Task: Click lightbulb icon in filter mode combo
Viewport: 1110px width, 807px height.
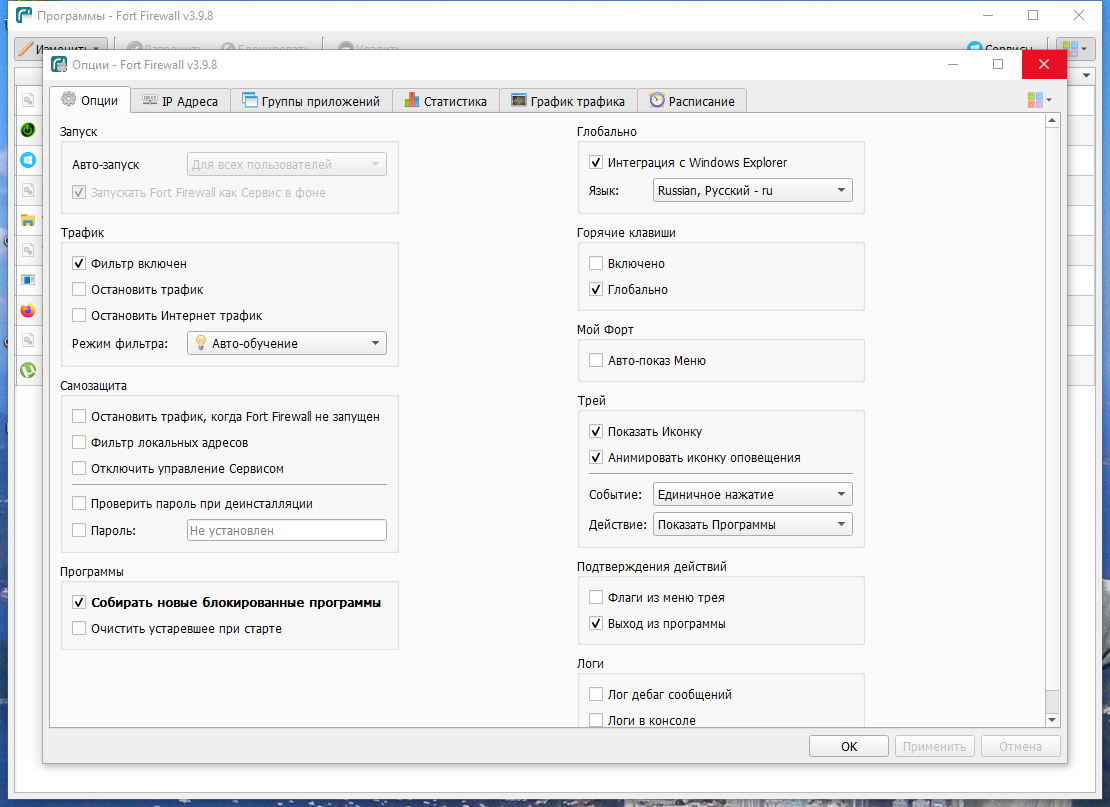Action: coord(200,343)
